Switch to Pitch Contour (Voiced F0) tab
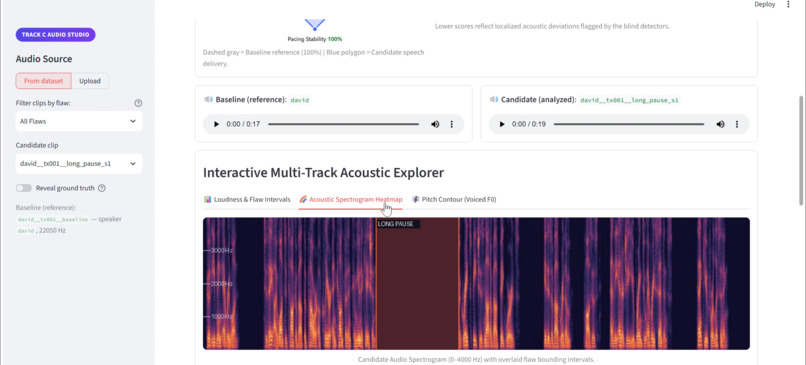 click(x=454, y=199)
